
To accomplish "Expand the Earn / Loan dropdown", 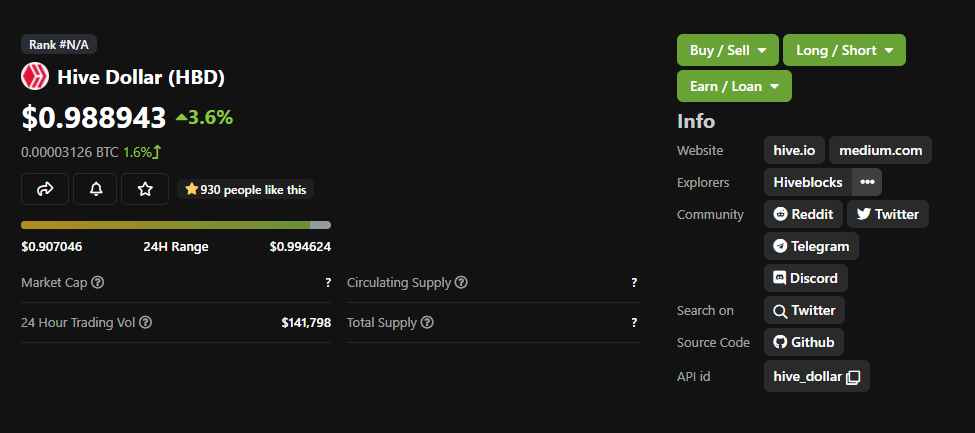I will click(734, 86).
